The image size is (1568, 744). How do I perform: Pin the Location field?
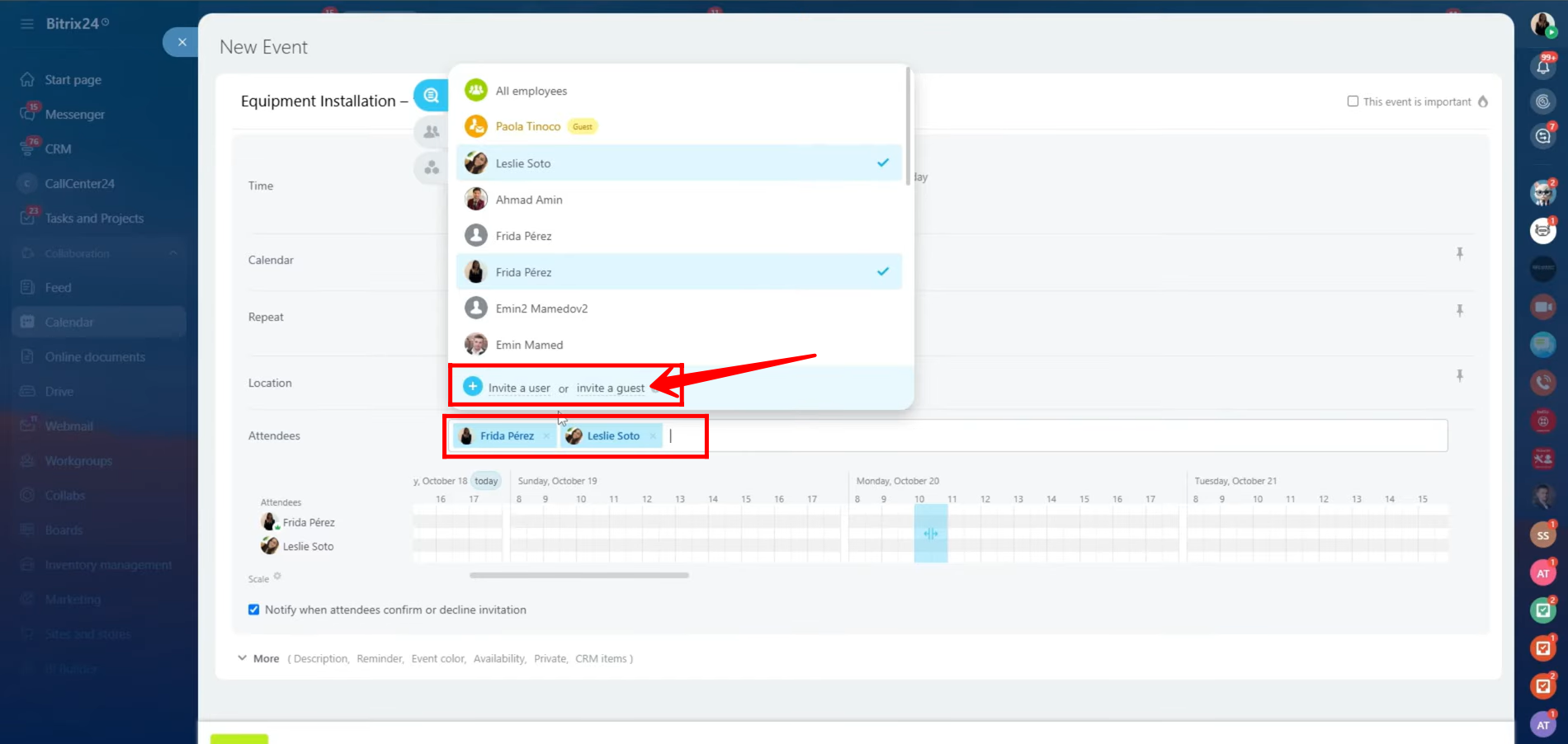pos(1459,376)
